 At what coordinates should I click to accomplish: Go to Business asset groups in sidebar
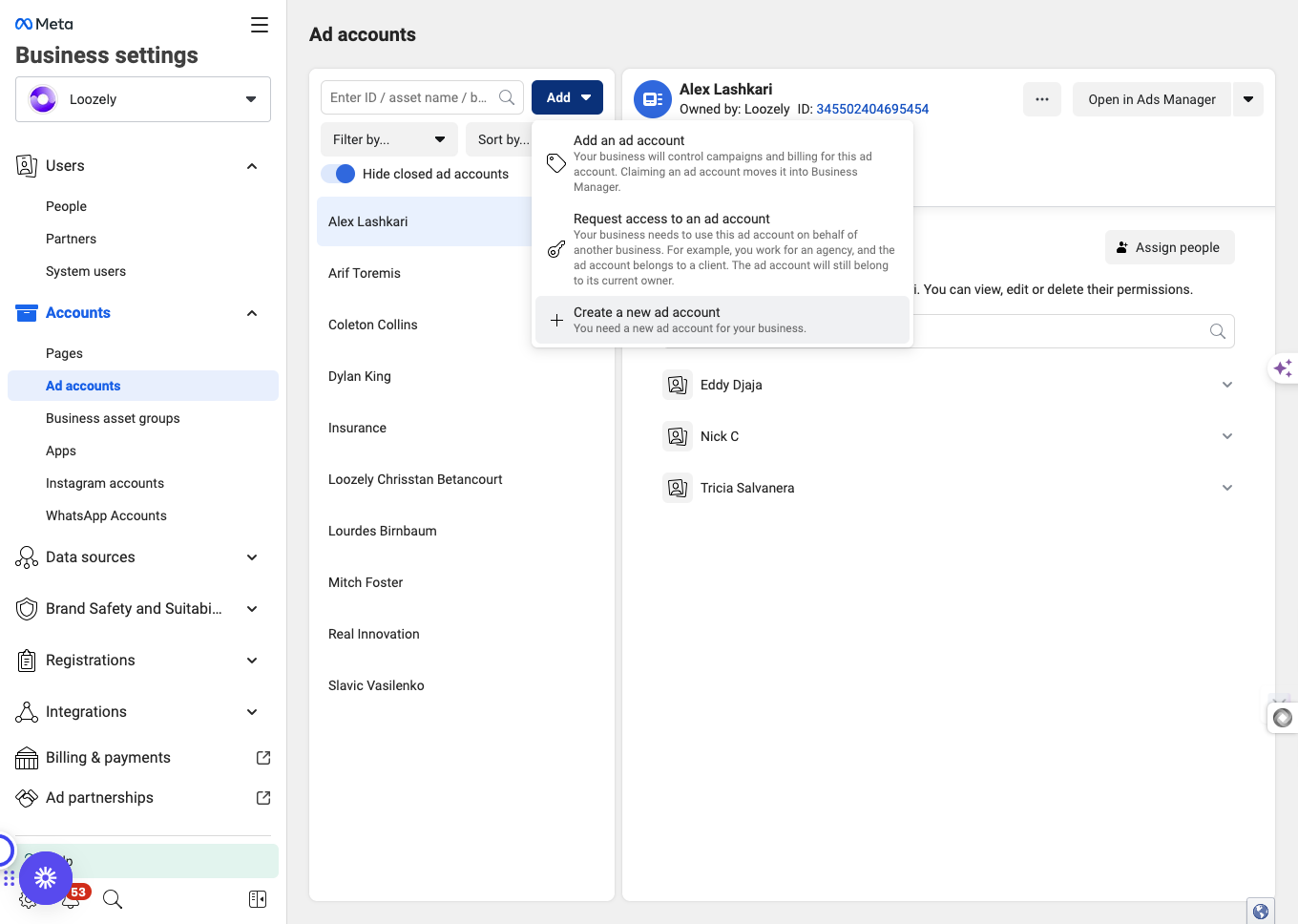113,418
